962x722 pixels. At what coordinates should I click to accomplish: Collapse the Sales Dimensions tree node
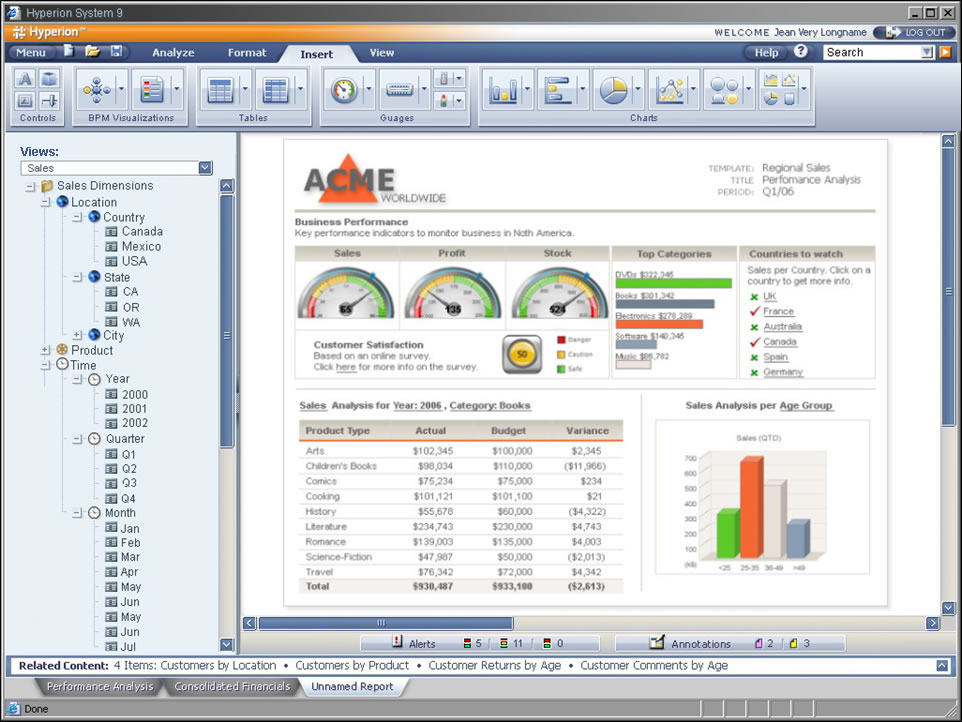[x=30, y=186]
